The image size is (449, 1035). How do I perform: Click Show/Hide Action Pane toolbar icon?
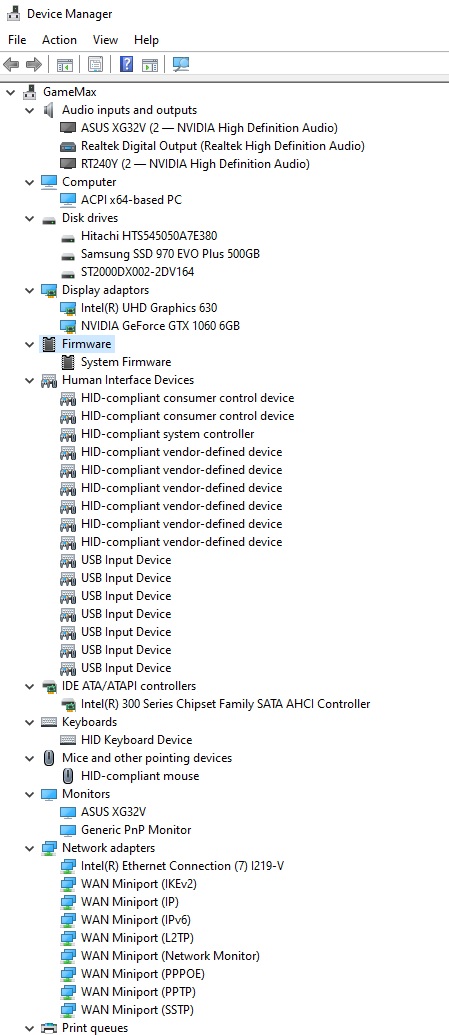150,64
